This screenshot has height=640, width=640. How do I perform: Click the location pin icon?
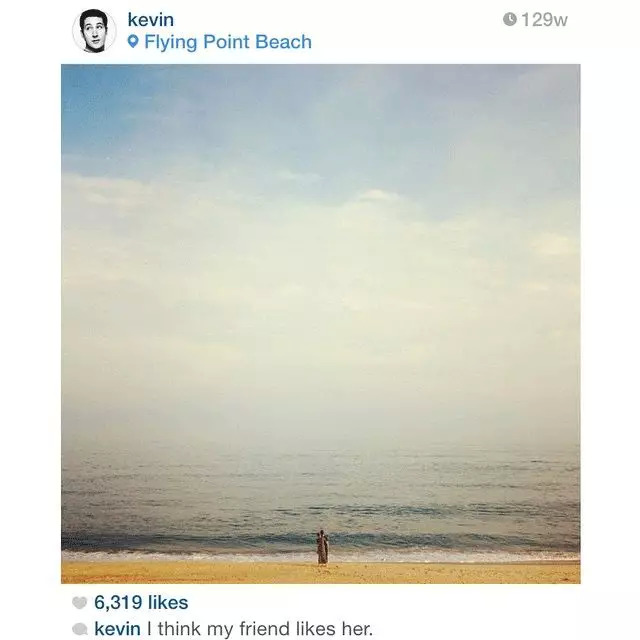(133, 41)
